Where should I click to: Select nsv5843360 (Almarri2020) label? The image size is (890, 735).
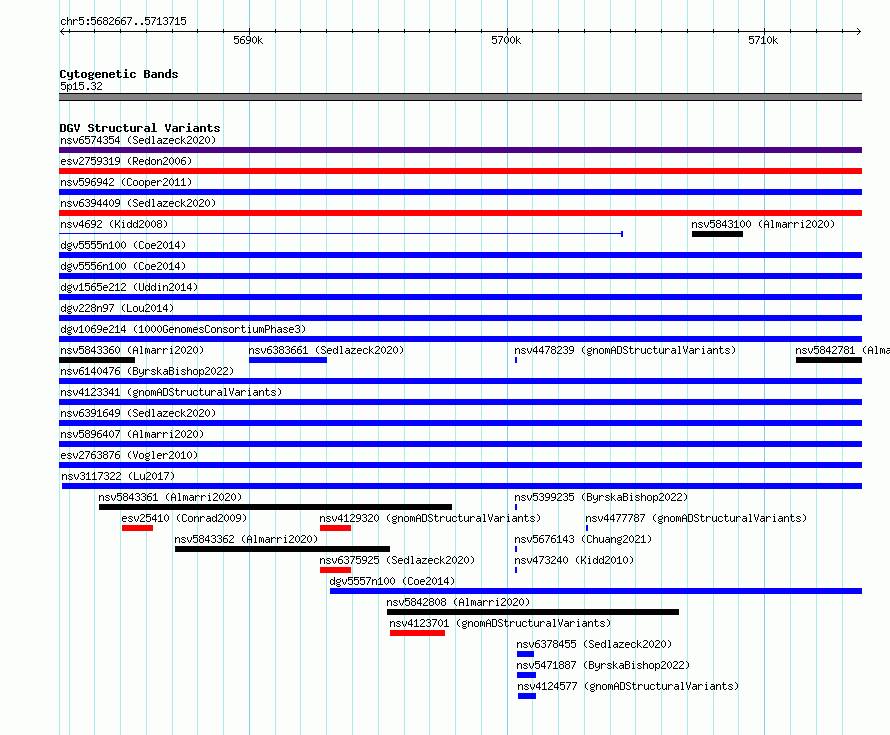coord(132,350)
